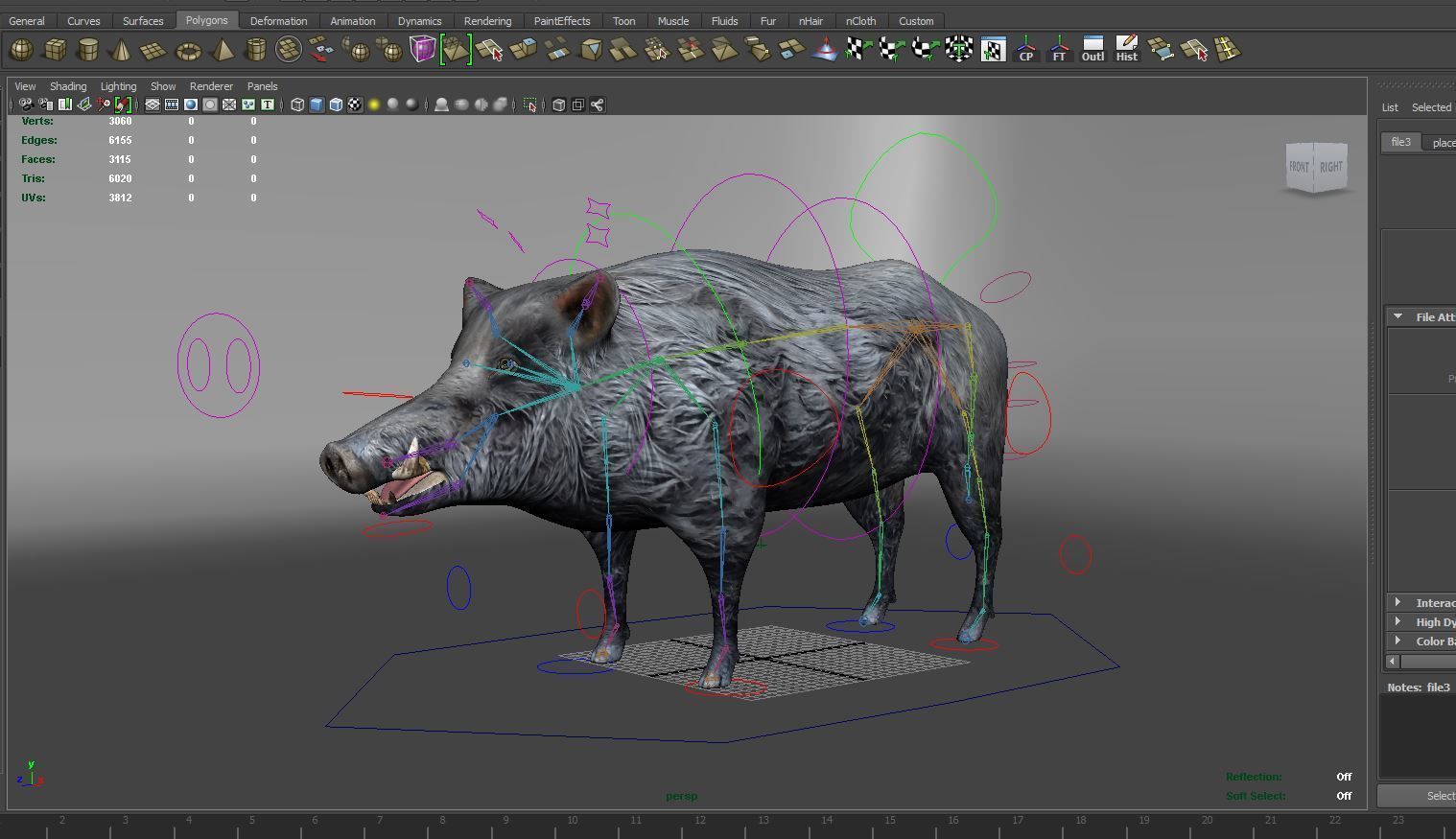Click the Select button at bottom right
The image size is (1456, 839).
1418,796
